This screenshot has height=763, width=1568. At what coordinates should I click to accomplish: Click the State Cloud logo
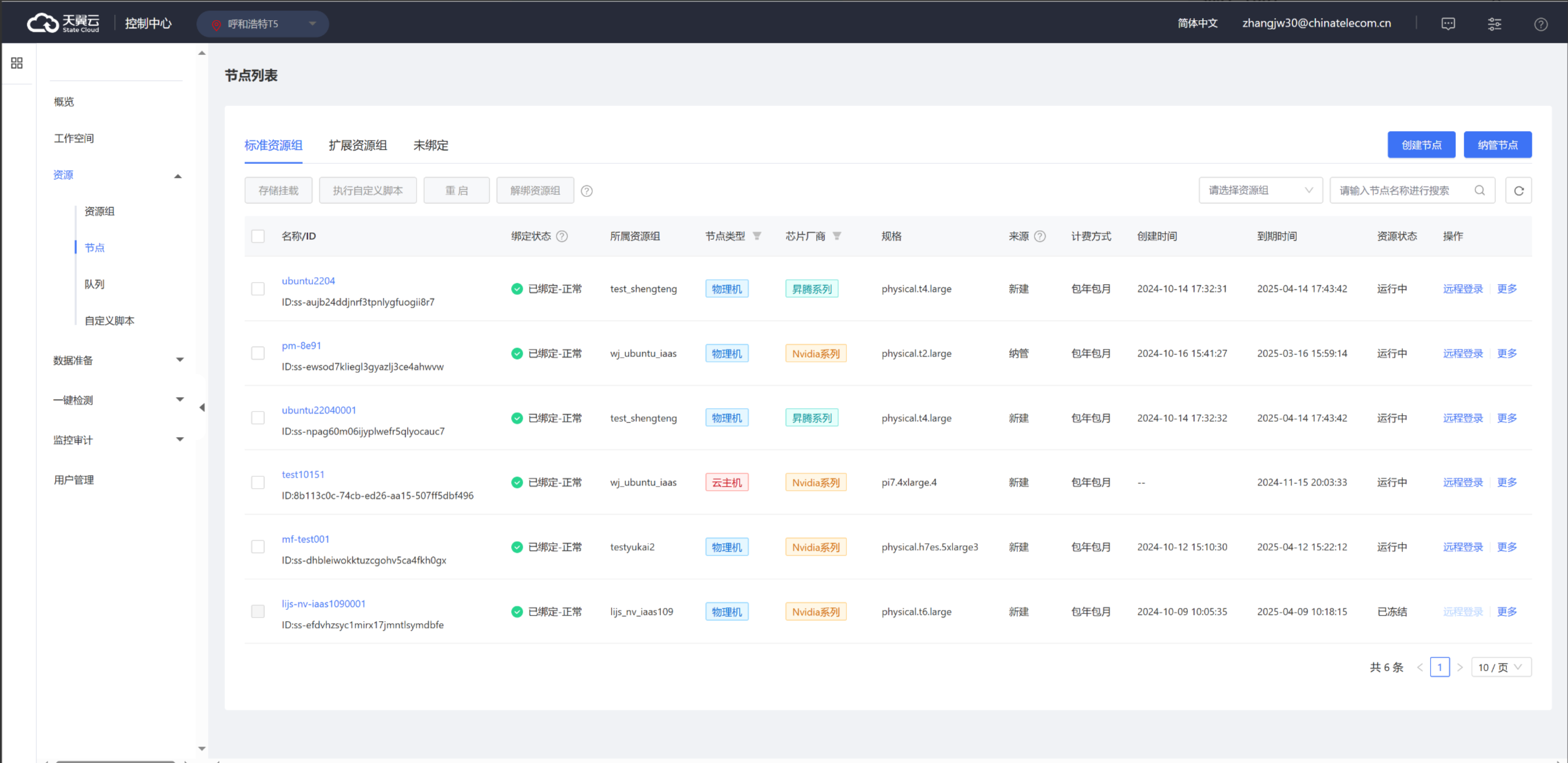(64, 23)
